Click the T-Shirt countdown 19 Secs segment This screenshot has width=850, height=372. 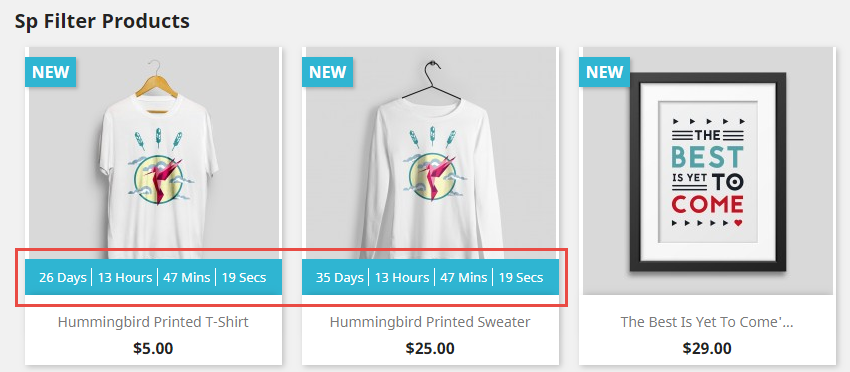click(244, 278)
